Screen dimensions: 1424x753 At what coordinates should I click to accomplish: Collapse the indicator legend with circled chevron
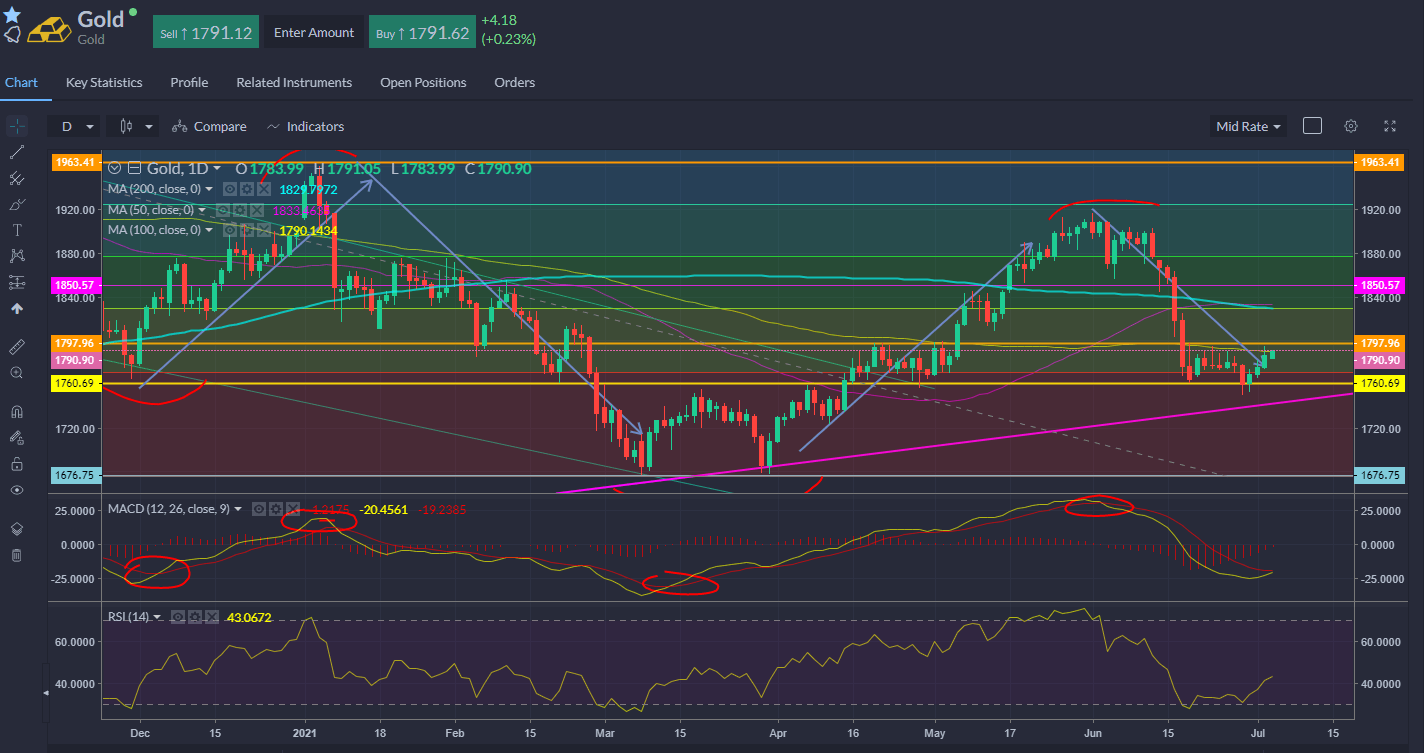[x=115, y=169]
